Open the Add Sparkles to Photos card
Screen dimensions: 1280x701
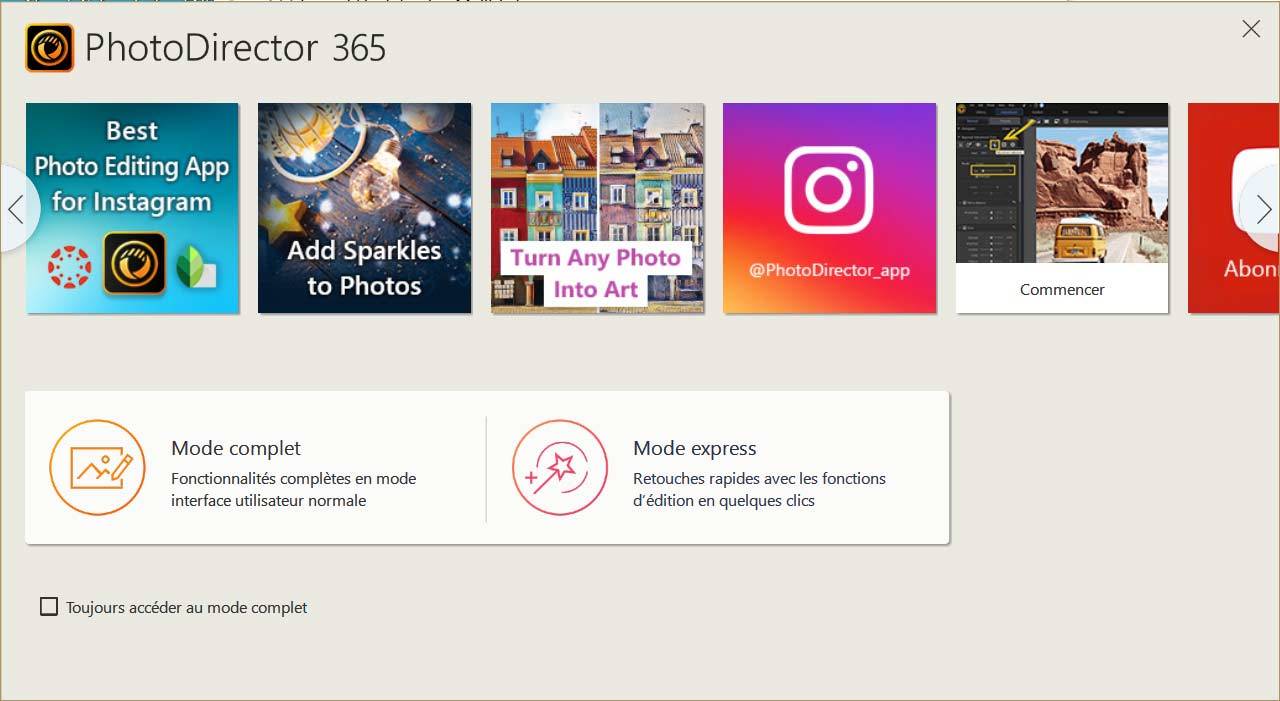tap(364, 208)
